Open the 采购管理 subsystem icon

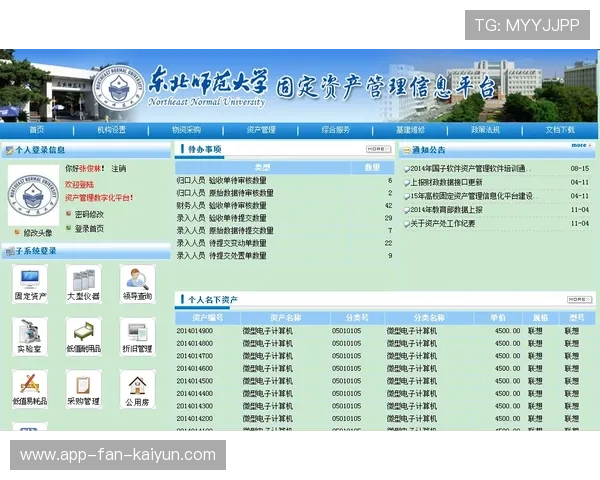[x=83, y=389]
